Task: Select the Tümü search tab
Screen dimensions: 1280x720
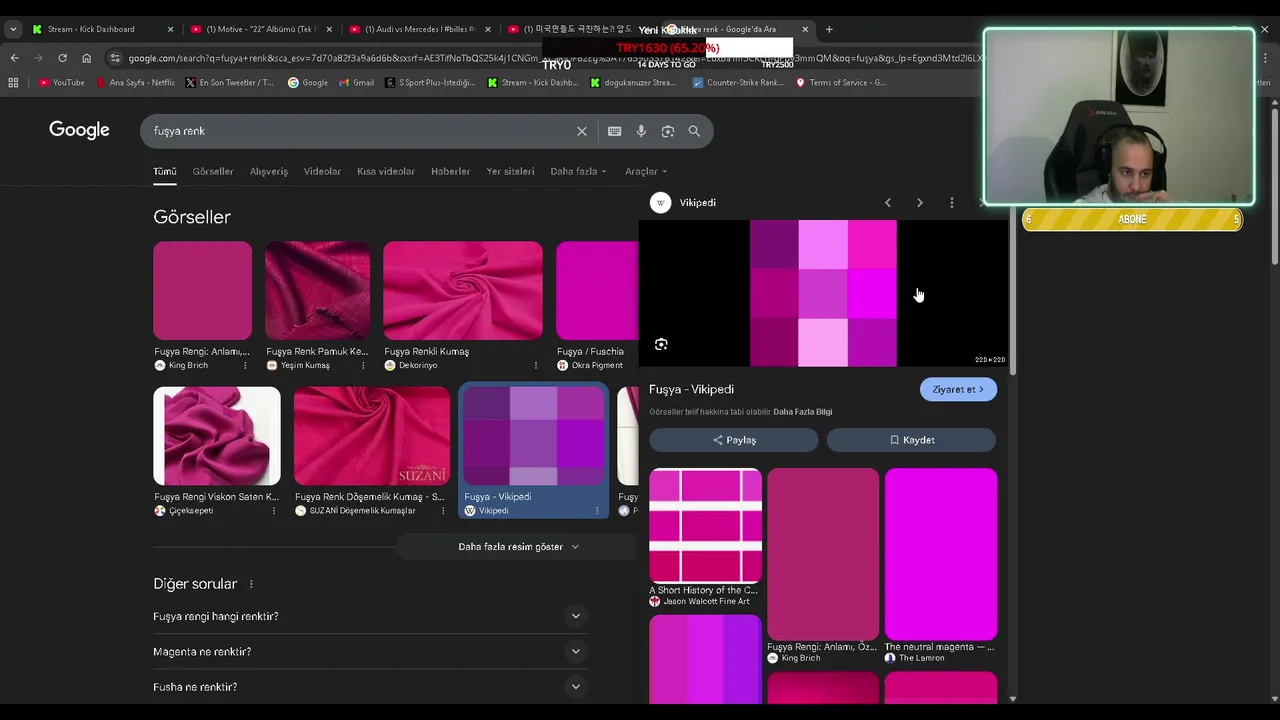Action: [x=164, y=172]
